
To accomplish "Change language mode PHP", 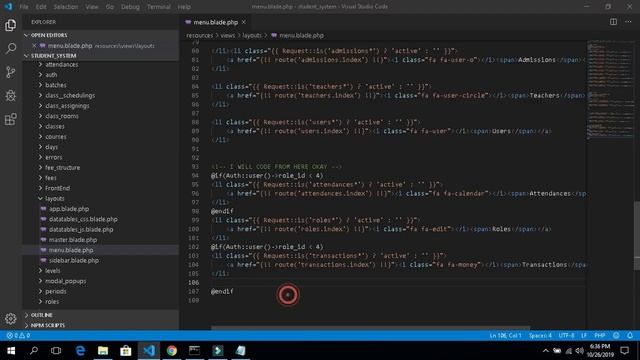I will point(600,336).
